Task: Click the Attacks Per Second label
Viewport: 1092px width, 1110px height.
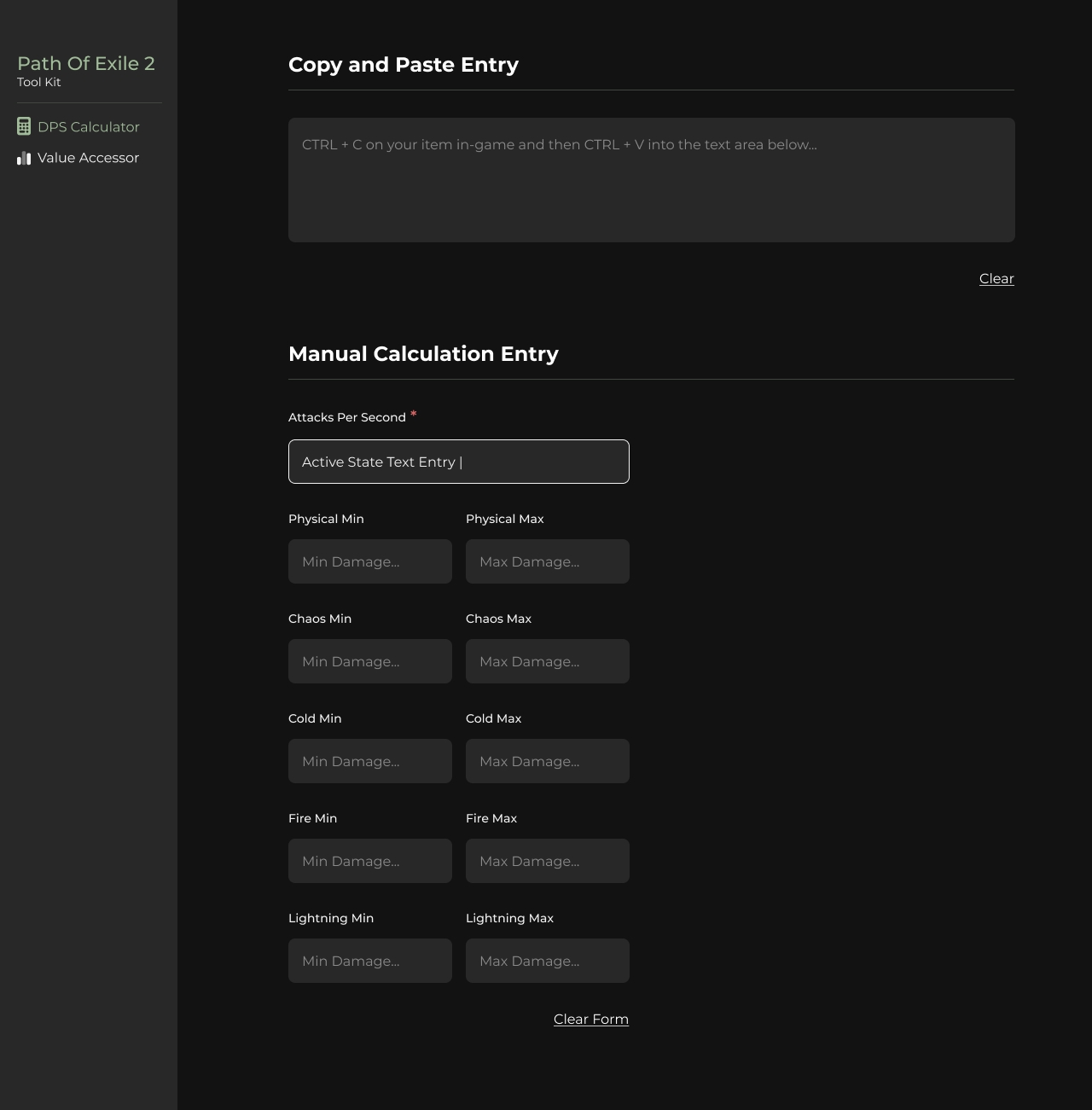Action: pos(347,417)
